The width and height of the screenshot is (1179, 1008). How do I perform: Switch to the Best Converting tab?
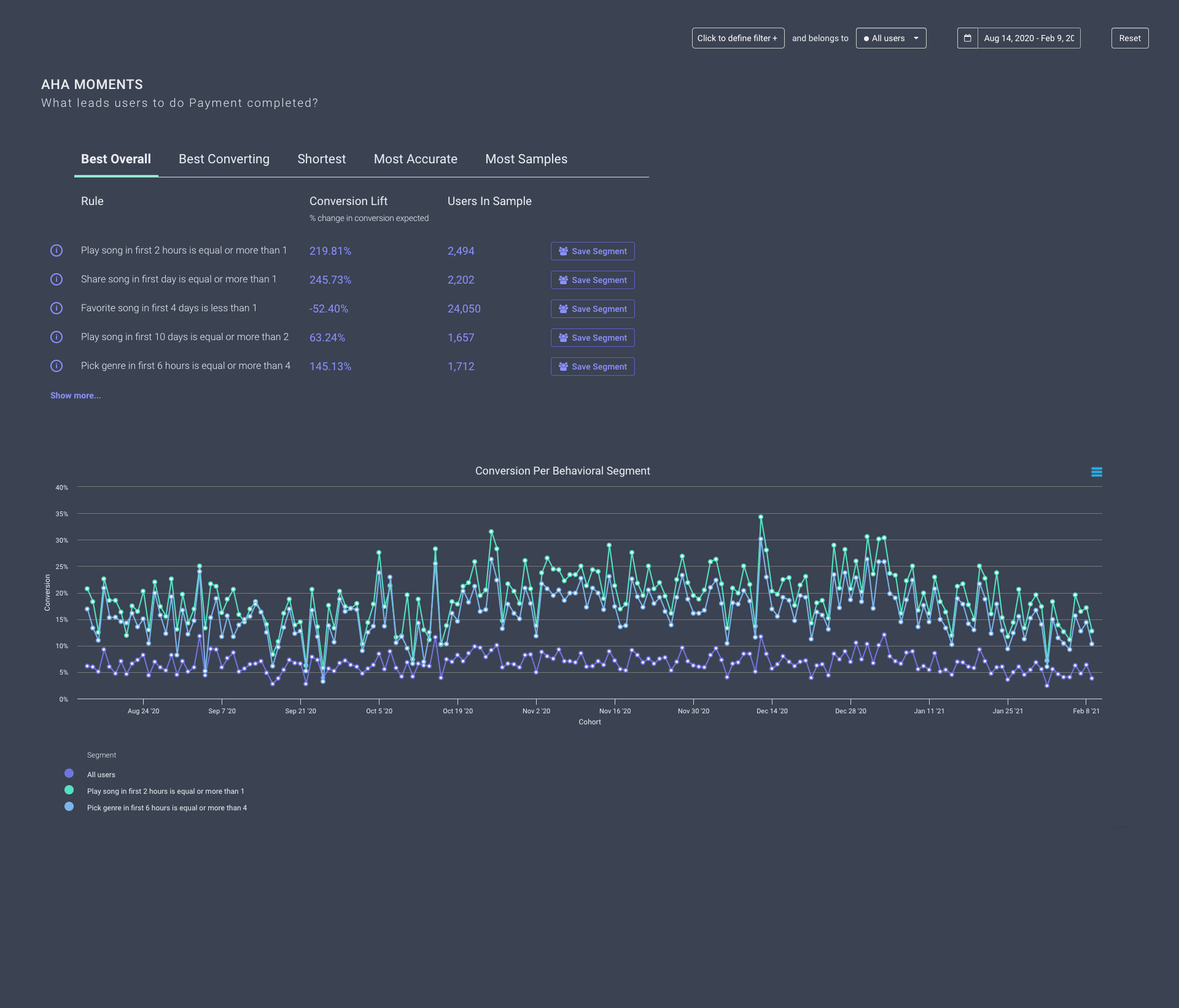[224, 159]
